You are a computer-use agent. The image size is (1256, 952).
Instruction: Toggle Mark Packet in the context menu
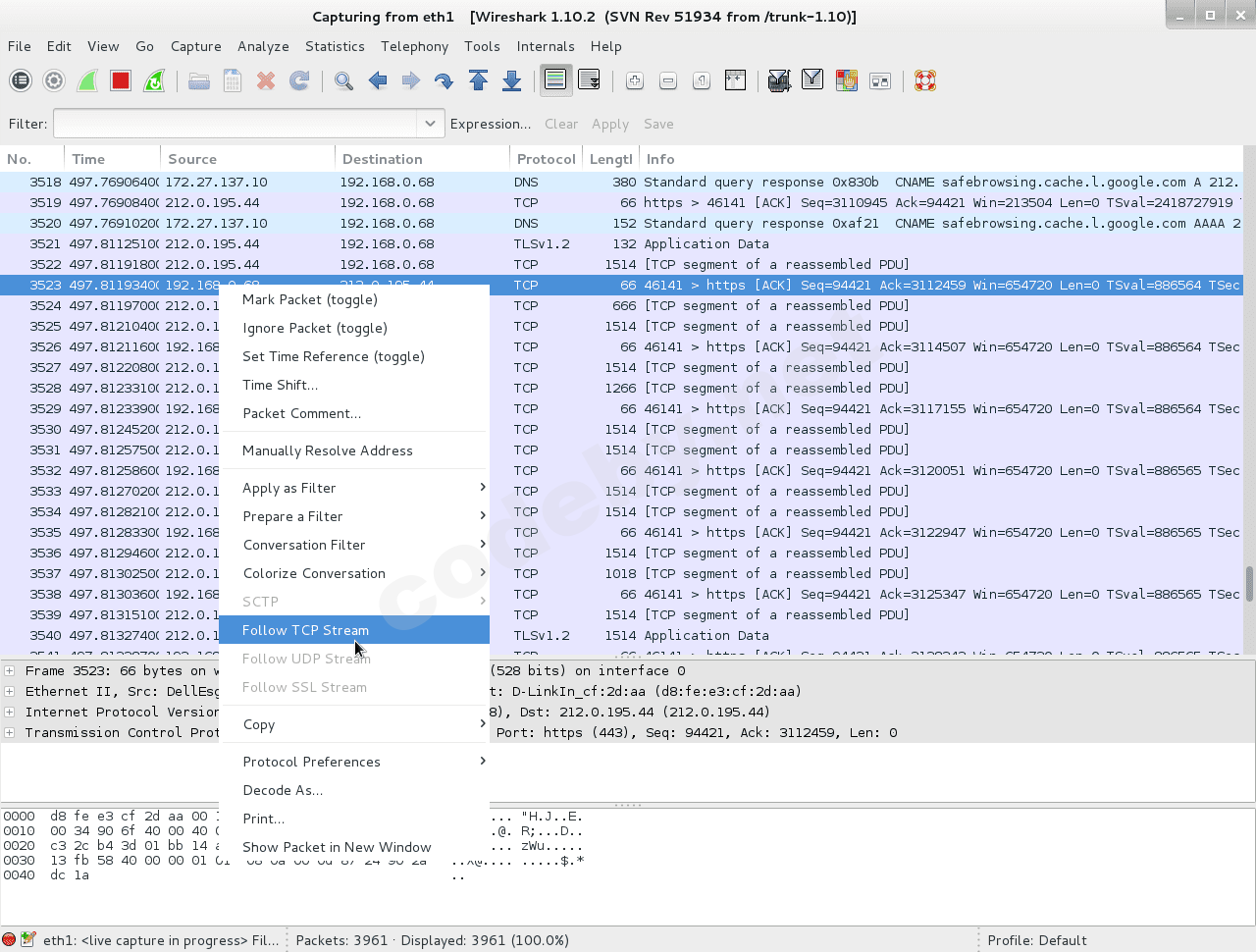[309, 299]
